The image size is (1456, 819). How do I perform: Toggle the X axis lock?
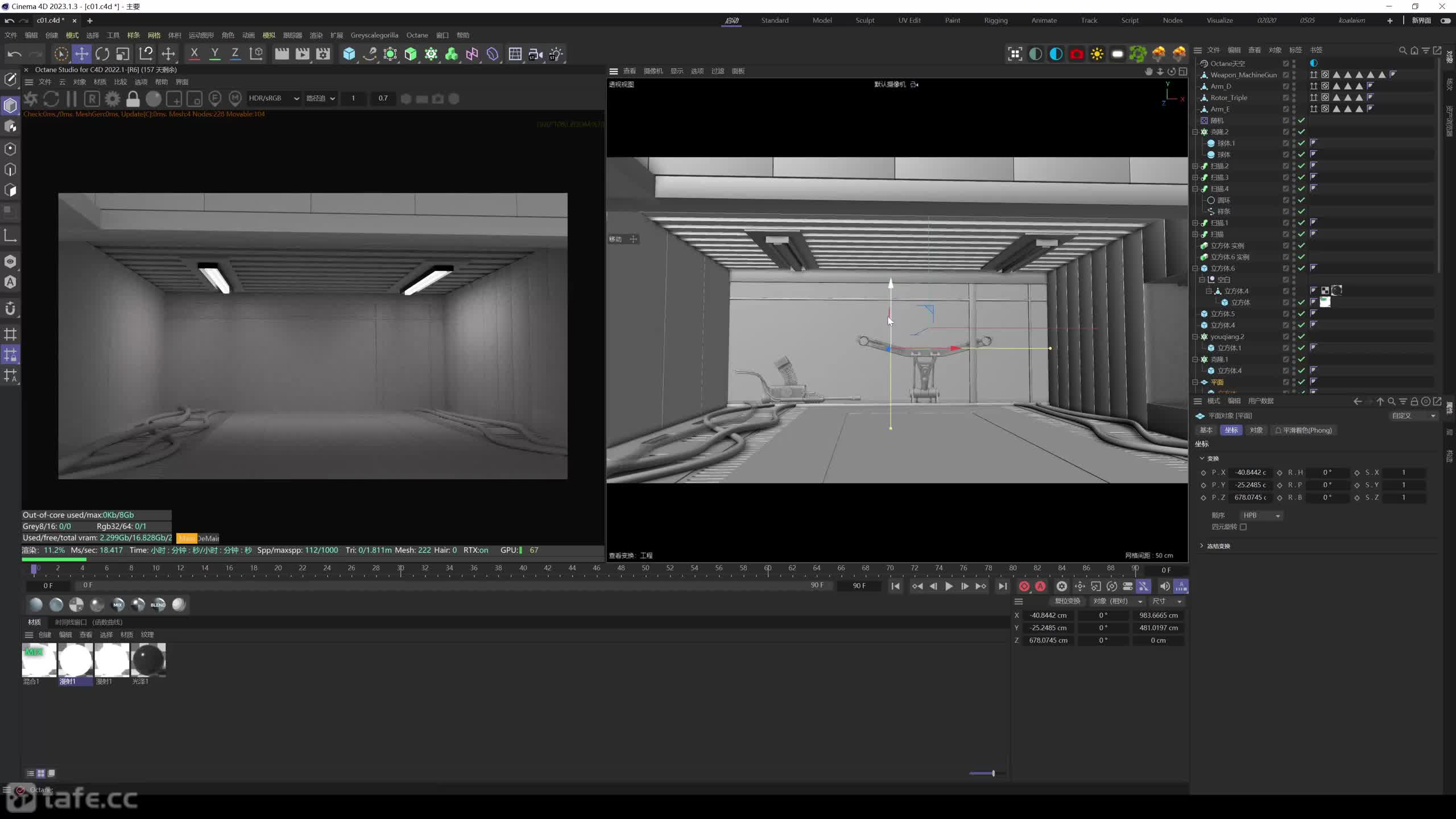pos(194,54)
